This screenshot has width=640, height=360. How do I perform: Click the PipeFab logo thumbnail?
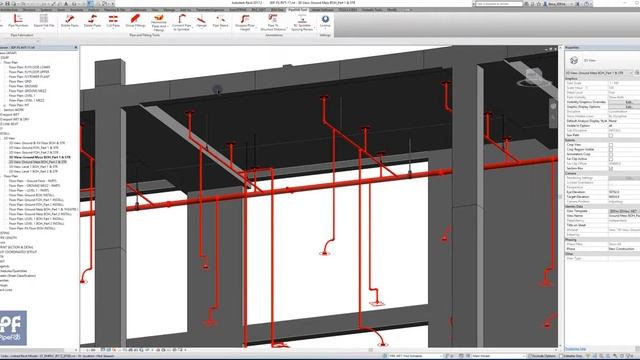coord(13,328)
